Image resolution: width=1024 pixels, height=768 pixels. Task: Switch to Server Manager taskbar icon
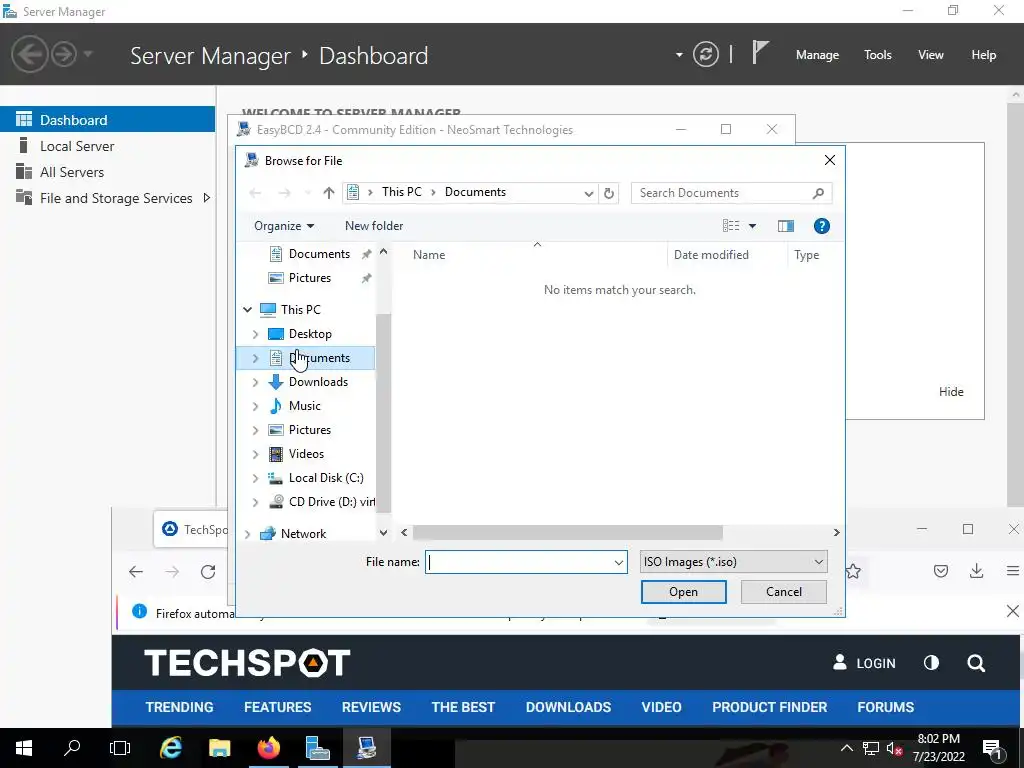[x=317, y=748]
